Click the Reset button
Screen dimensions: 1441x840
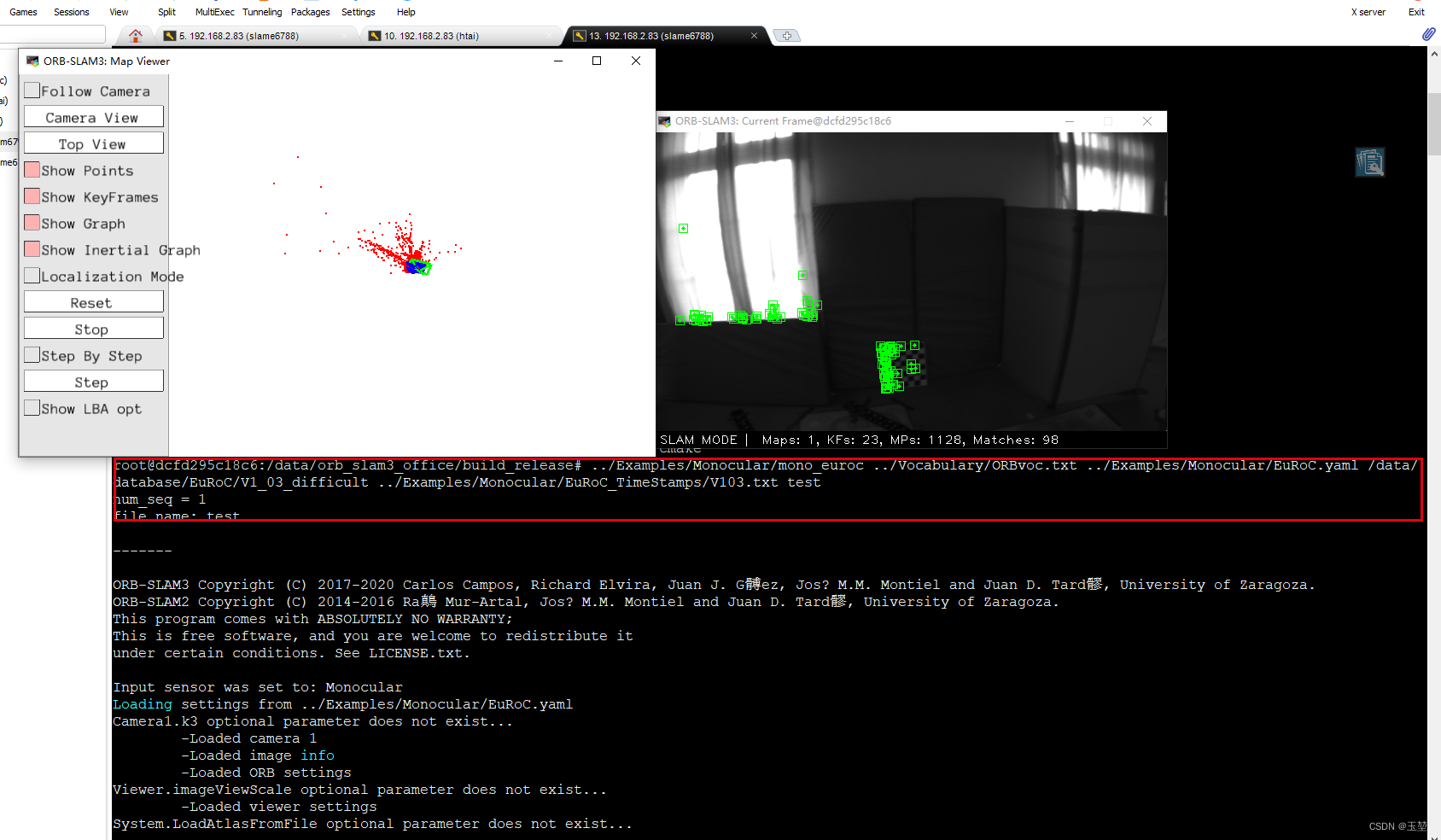point(93,302)
